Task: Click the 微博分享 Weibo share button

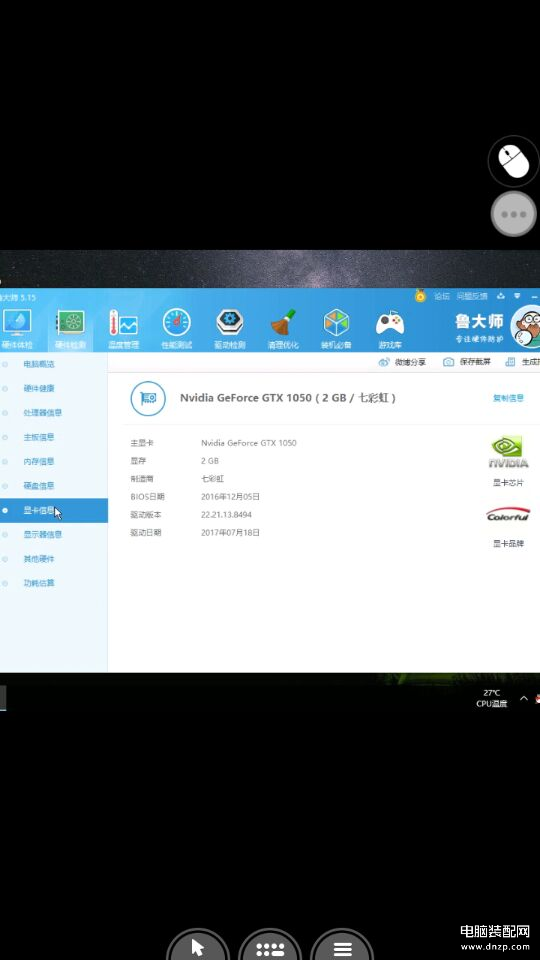Action: click(402, 362)
